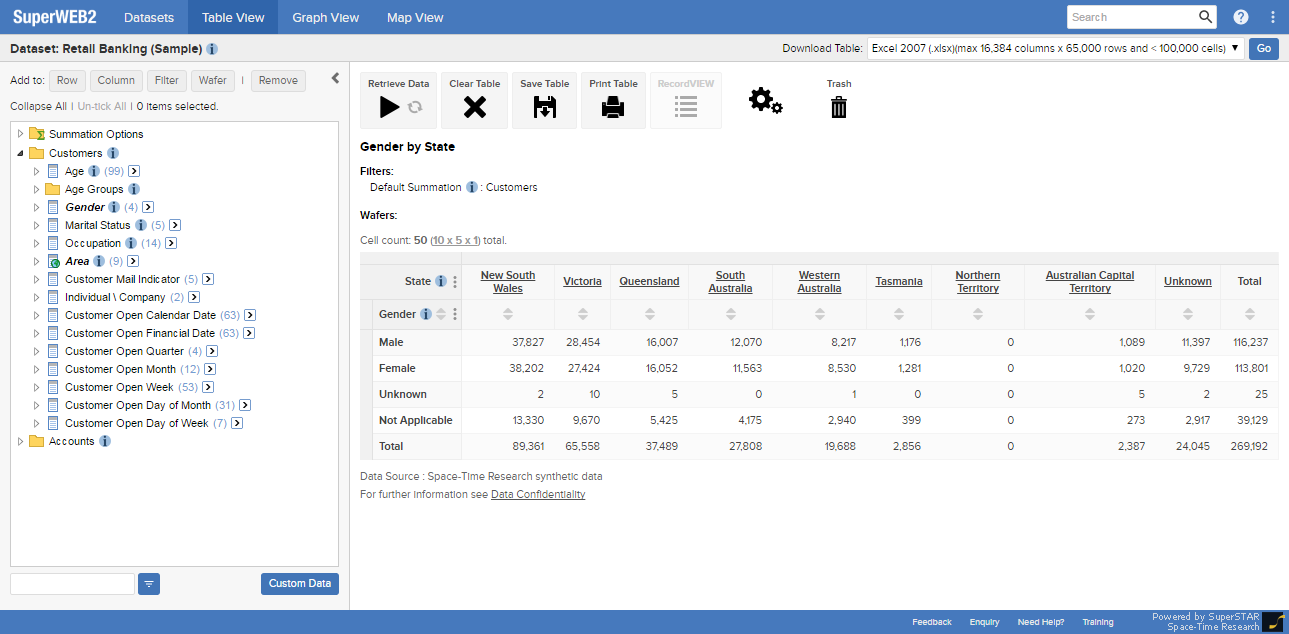
Task: Sort by the New South Wales column arrows
Action: [508, 314]
